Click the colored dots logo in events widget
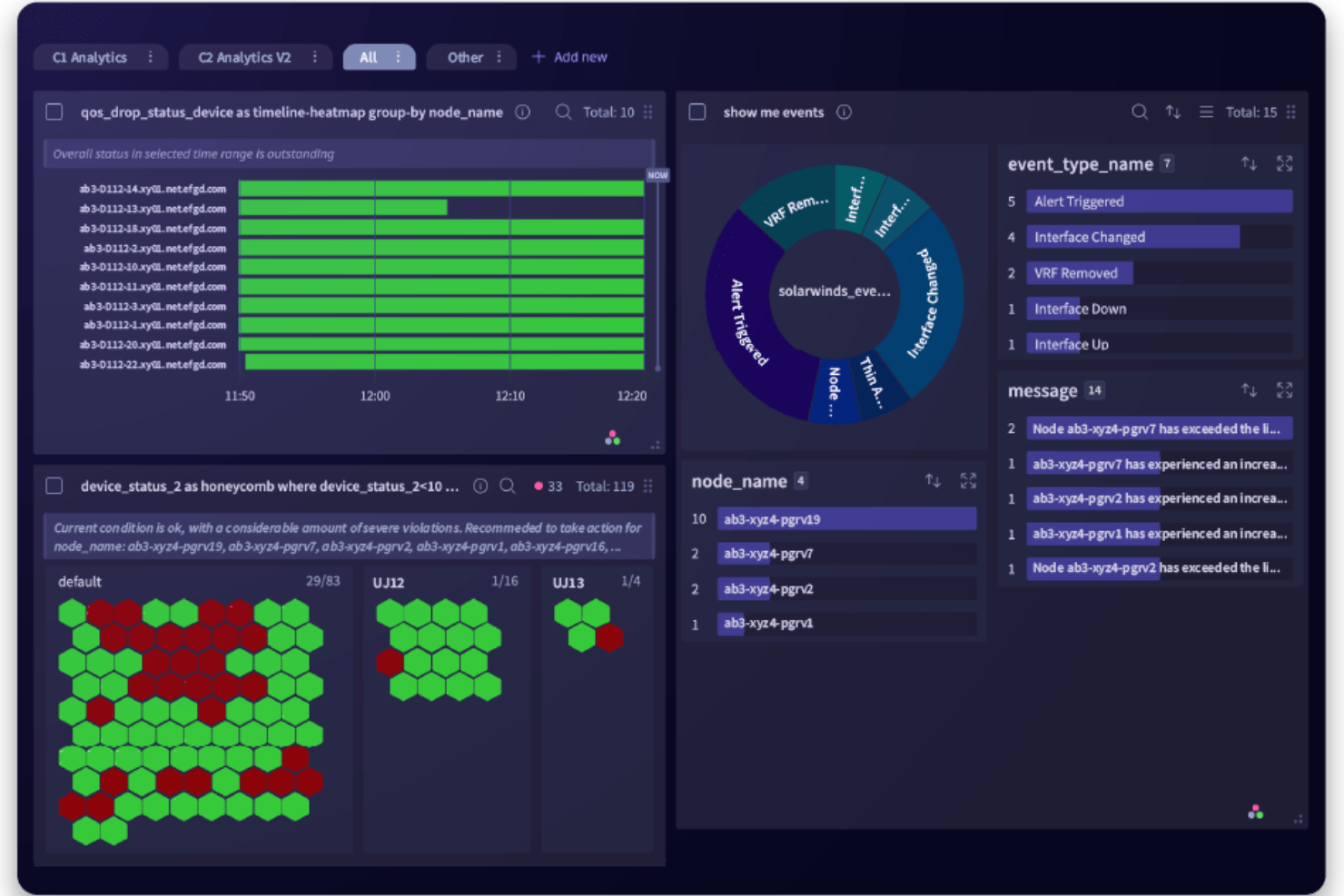The width and height of the screenshot is (1344, 896). coord(1256,812)
